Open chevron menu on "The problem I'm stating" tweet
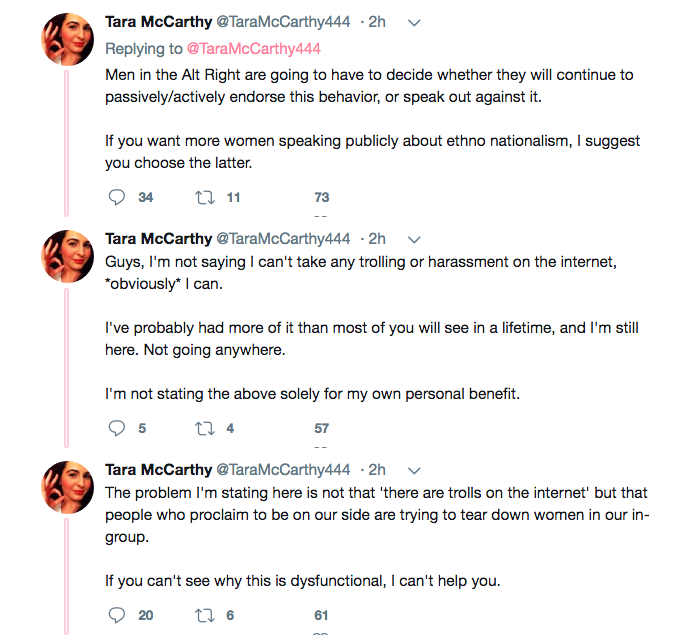The height and width of the screenshot is (637, 697). 415,471
